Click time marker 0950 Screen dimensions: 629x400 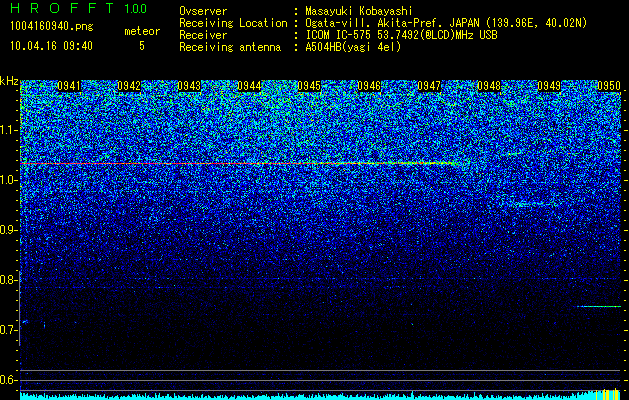609,86
